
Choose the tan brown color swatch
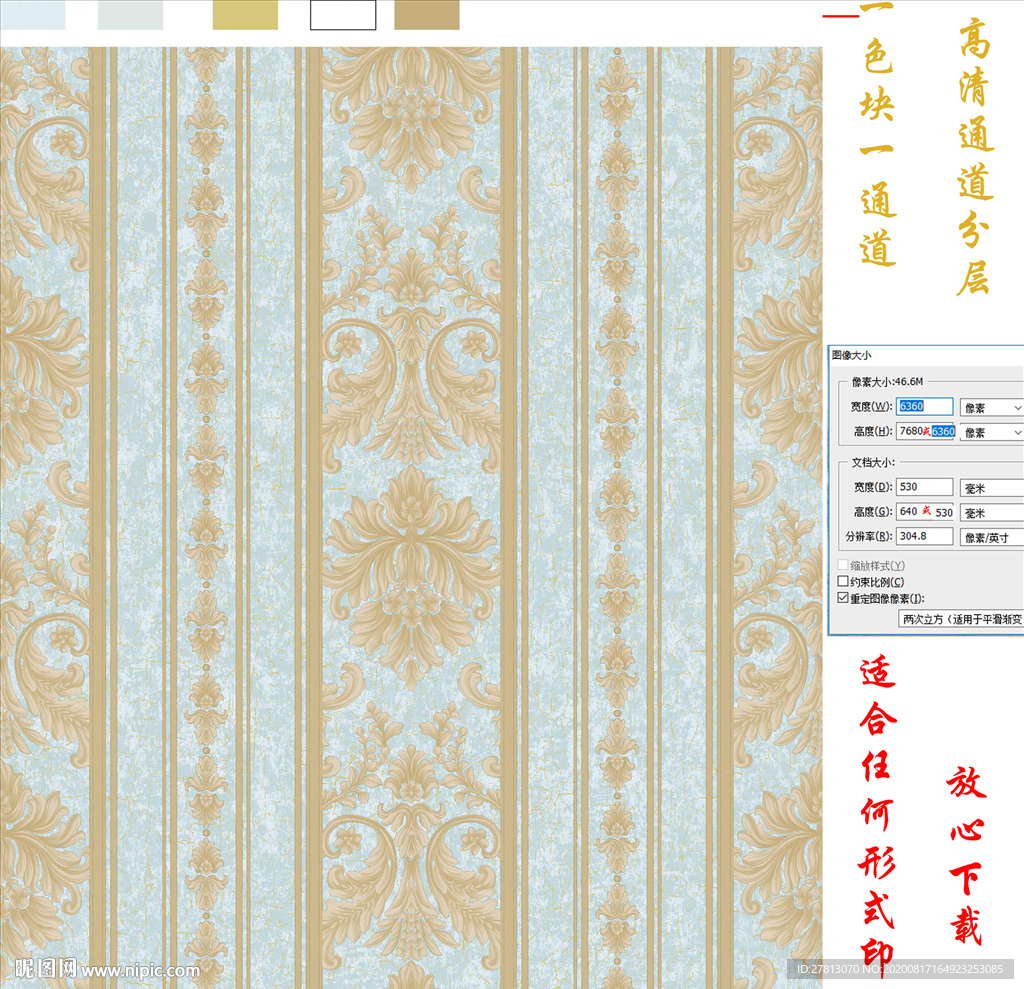(426, 15)
